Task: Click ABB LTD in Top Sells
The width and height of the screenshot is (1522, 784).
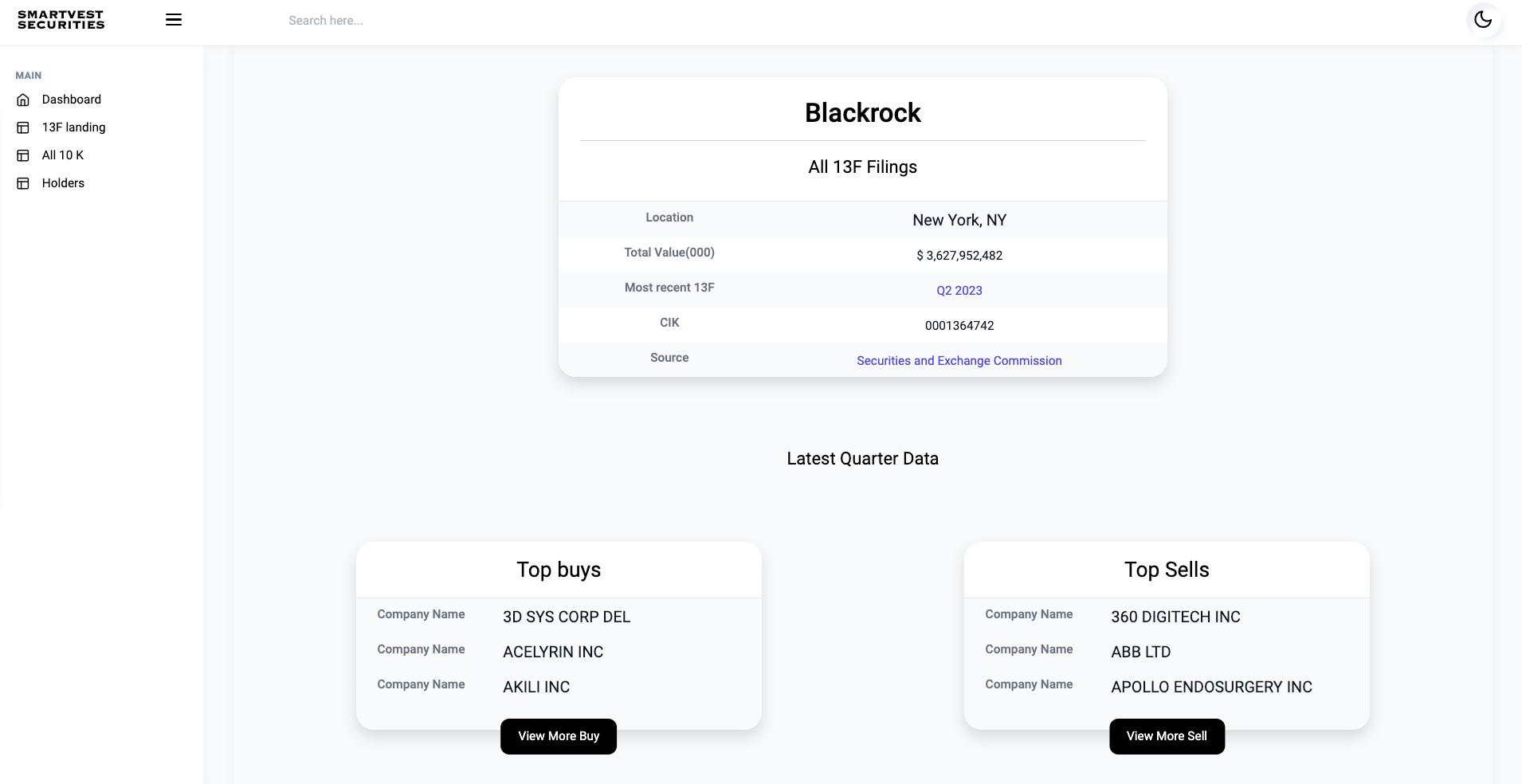Action: (x=1141, y=653)
